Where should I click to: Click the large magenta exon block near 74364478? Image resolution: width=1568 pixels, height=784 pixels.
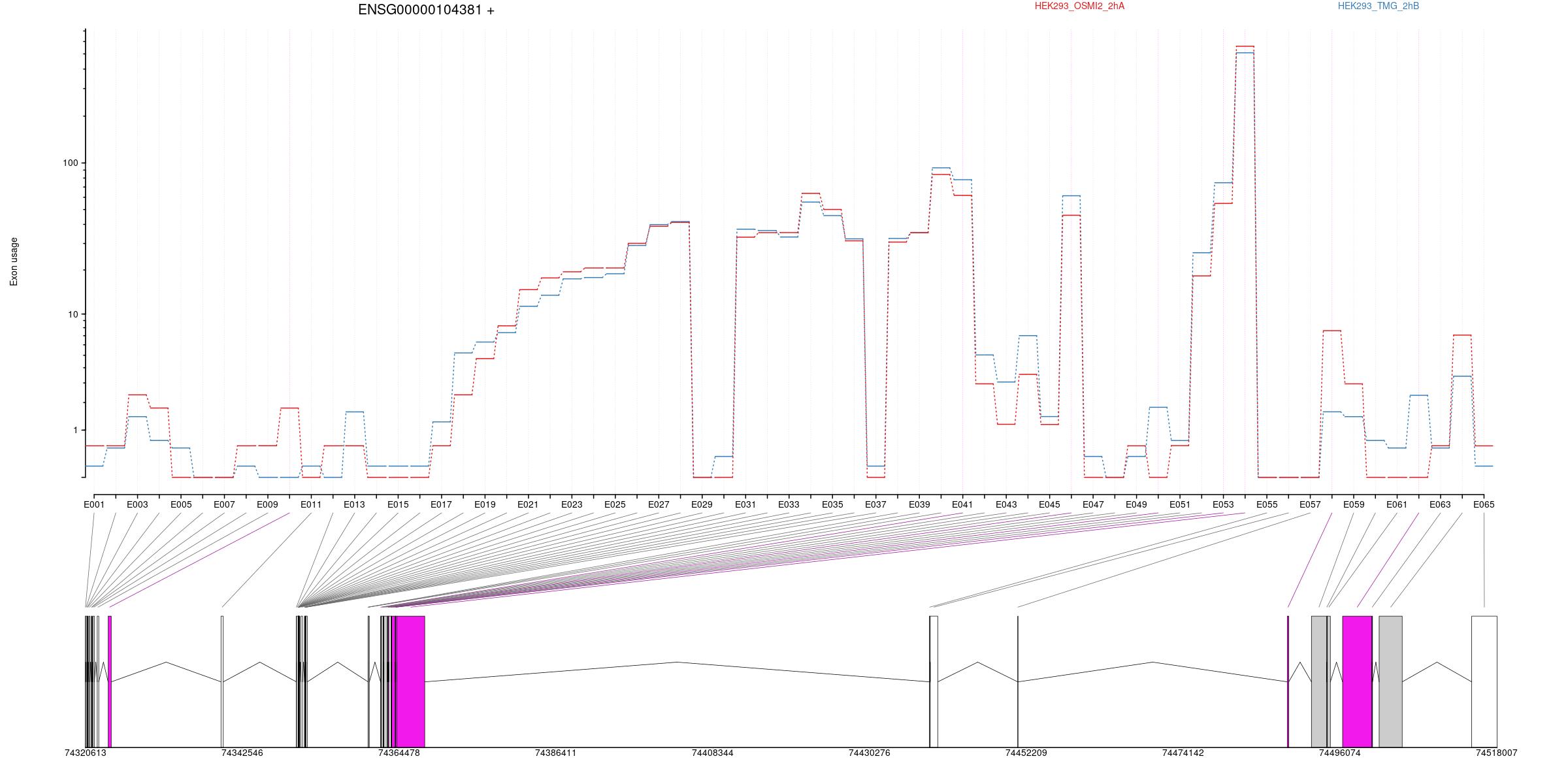(410, 681)
